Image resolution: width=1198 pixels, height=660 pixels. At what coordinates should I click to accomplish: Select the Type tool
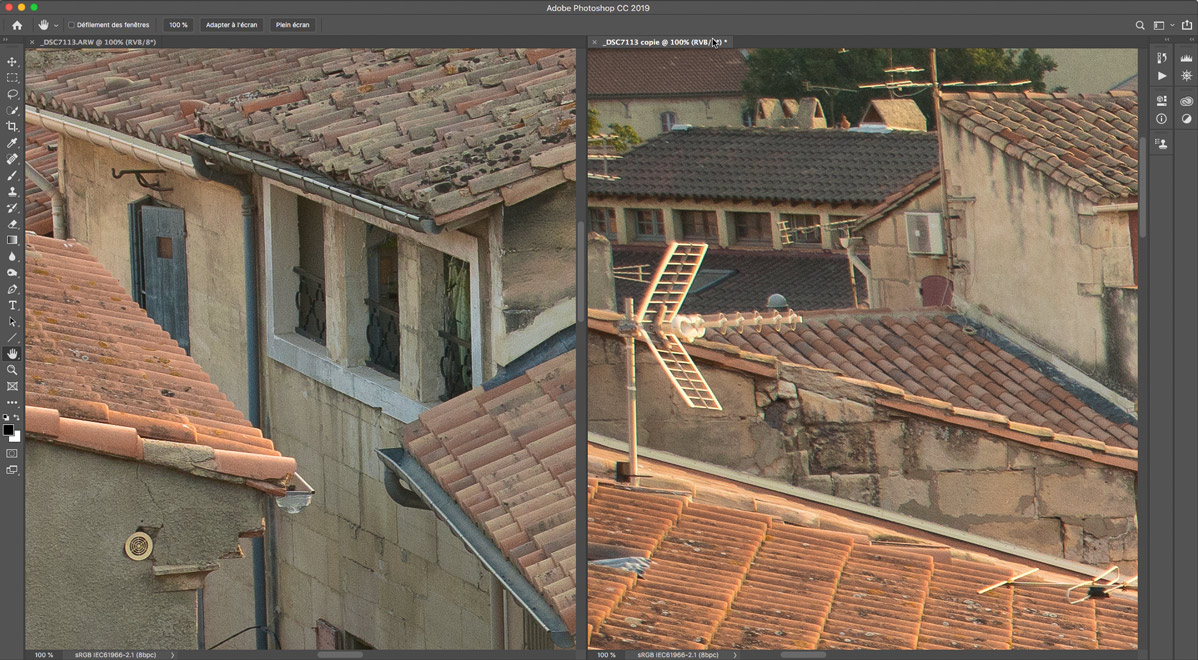tap(12, 305)
